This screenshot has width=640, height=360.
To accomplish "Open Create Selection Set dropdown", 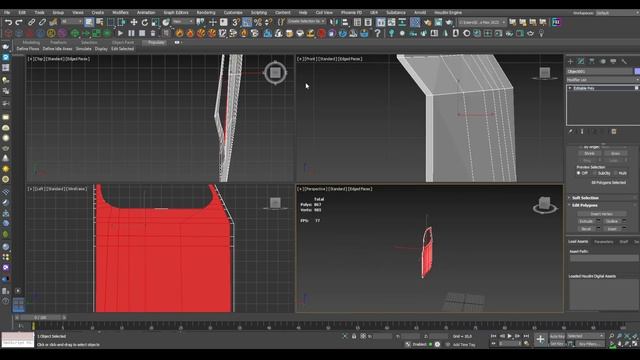I will (x=306, y=21).
